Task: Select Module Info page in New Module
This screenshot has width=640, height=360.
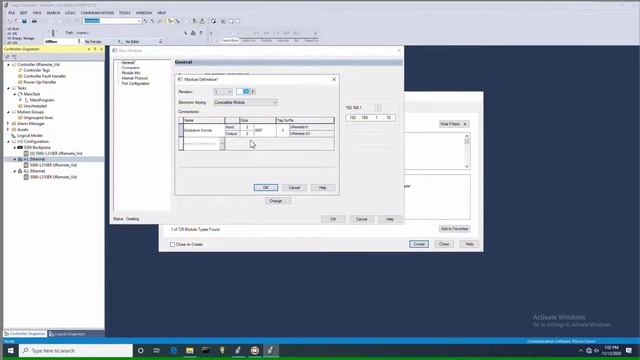Action: (x=131, y=73)
